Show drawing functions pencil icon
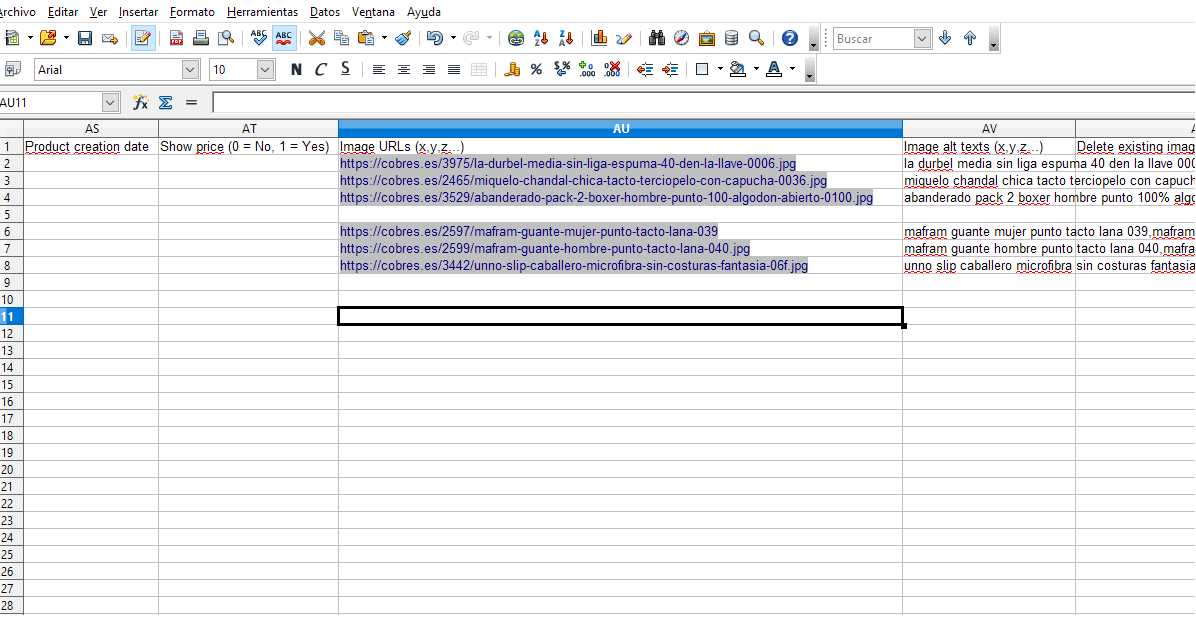The width and height of the screenshot is (1196, 620). 624,38
